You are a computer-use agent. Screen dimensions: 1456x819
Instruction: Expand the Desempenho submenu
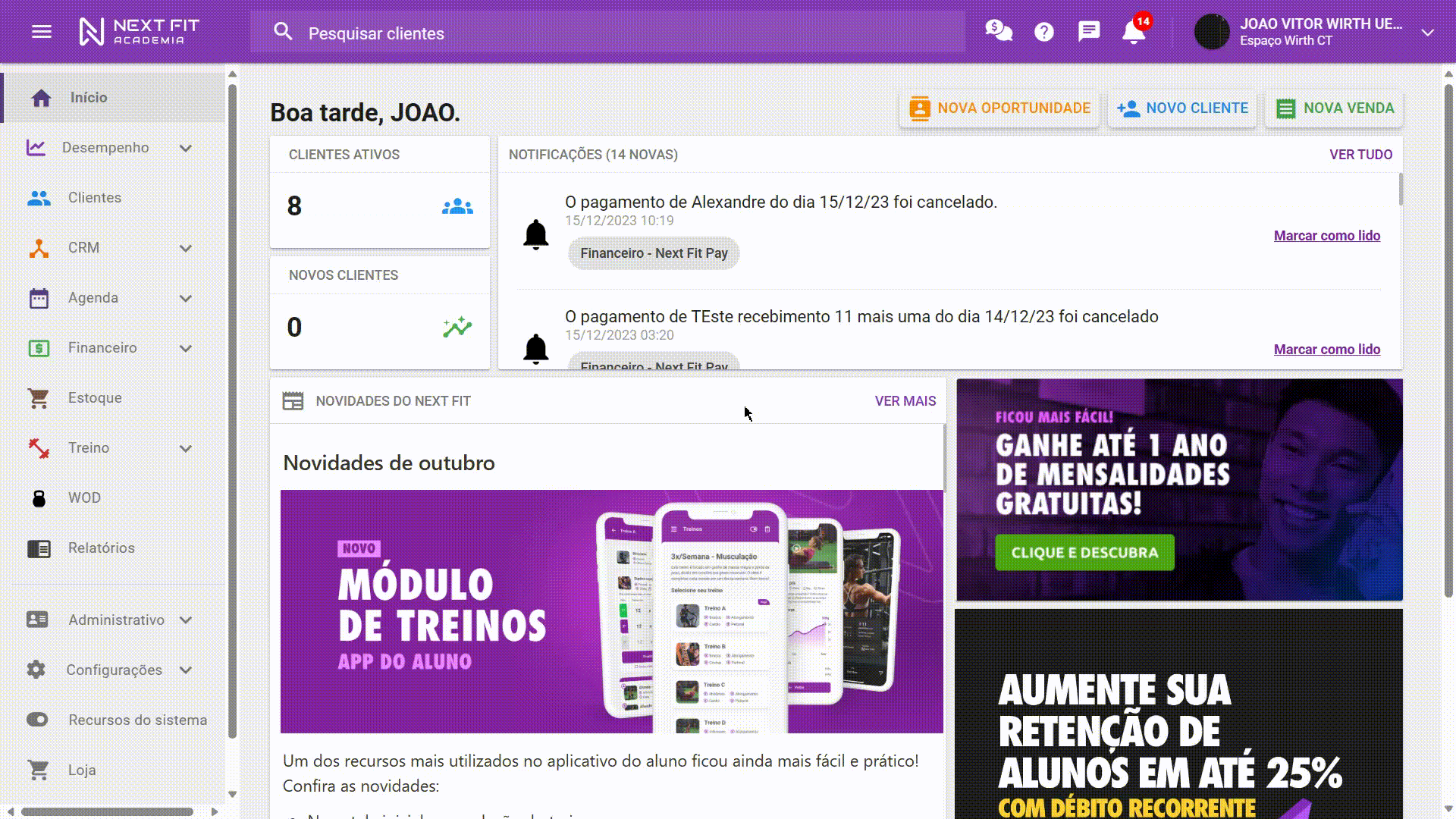186,148
